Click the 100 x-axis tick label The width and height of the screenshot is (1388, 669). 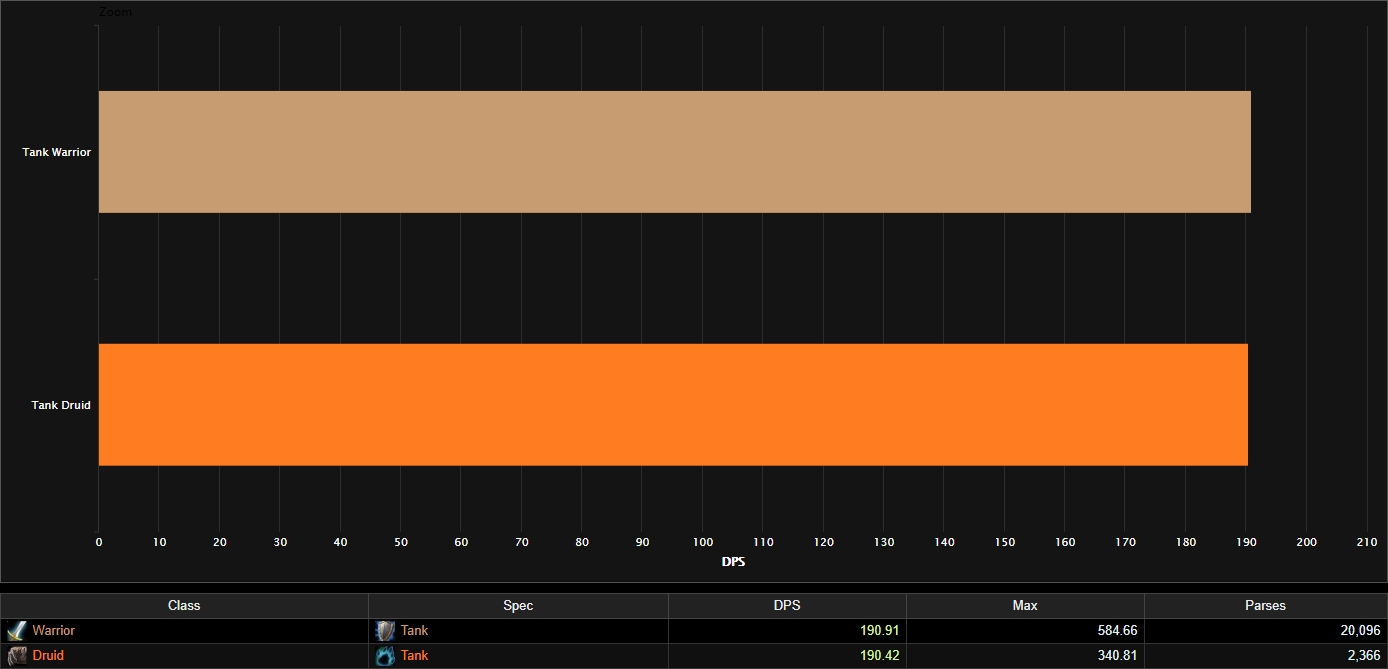pos(703,542)
